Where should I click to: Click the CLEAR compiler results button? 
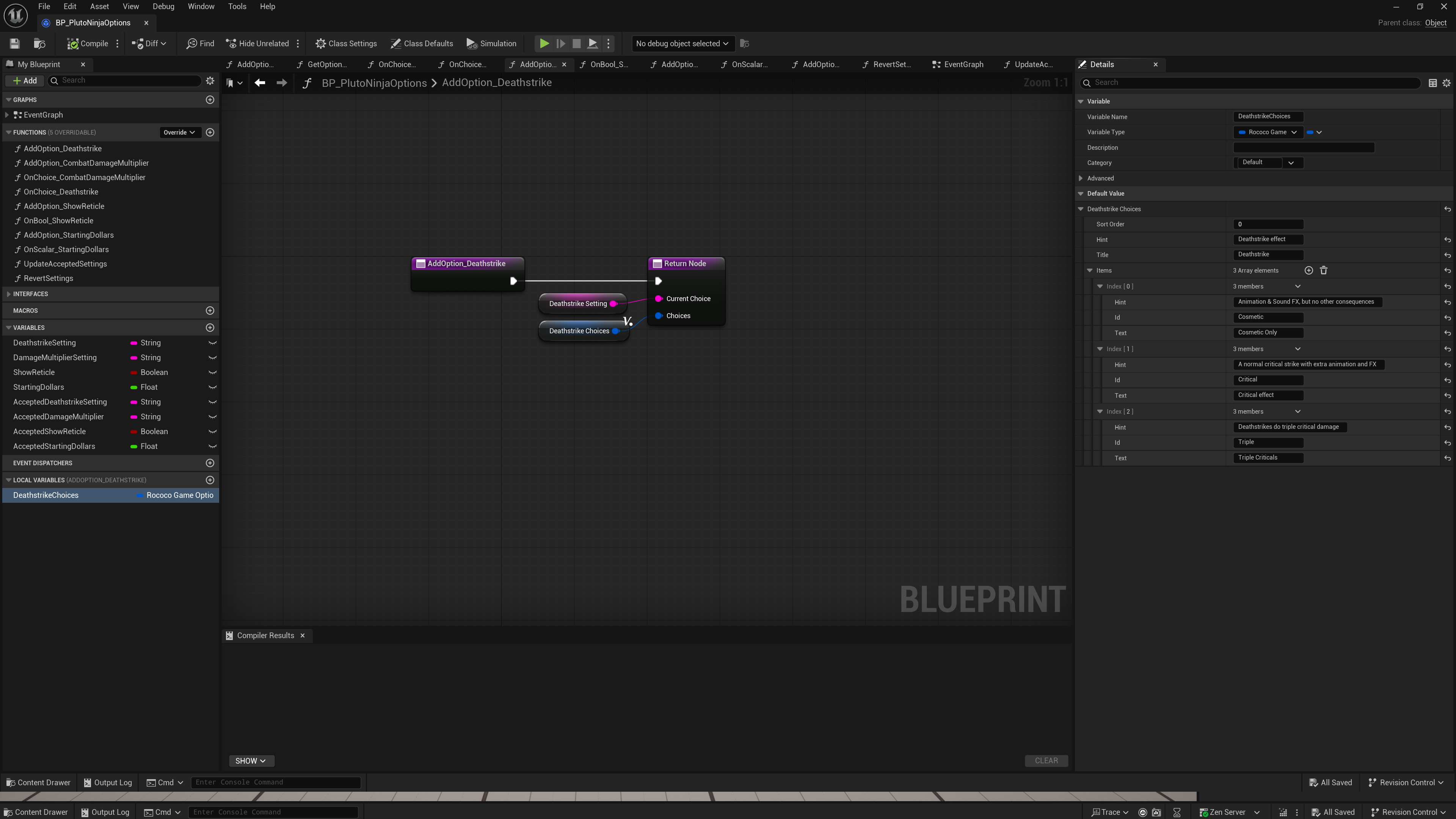point(1046,761)
